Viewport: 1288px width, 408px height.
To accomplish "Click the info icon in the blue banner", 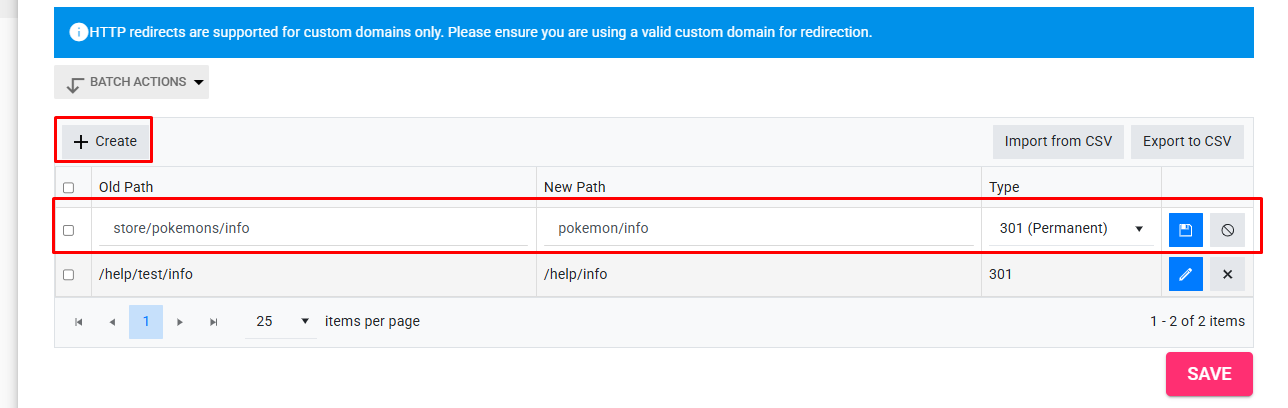I will (78, 32).
